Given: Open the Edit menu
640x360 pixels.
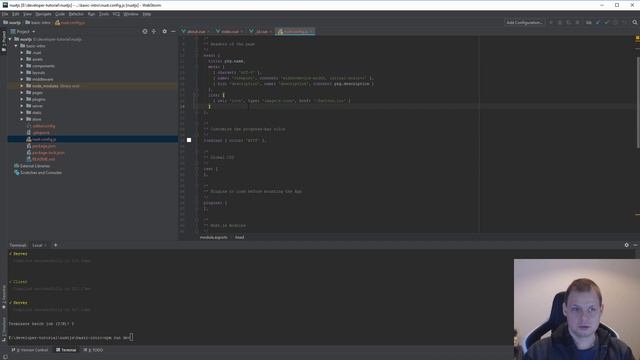Looking at the screenshot, I should [x=16, y=14].
